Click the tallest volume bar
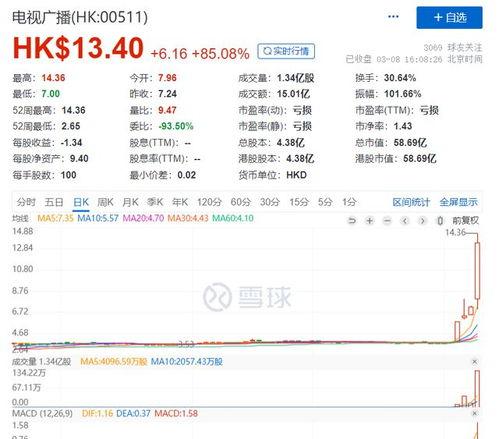The width and height of the screenshot is (499, 439). [x=477, y=389]
